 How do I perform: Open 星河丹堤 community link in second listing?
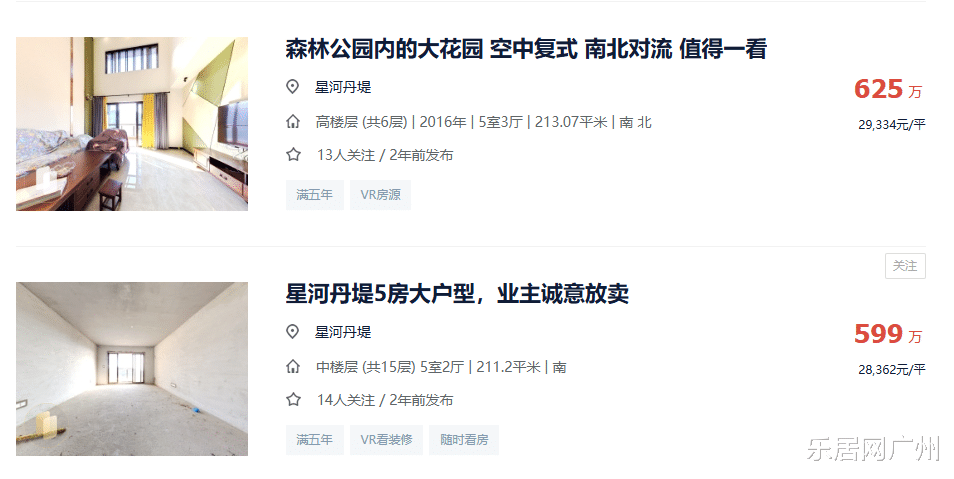[x=343, y=332]
